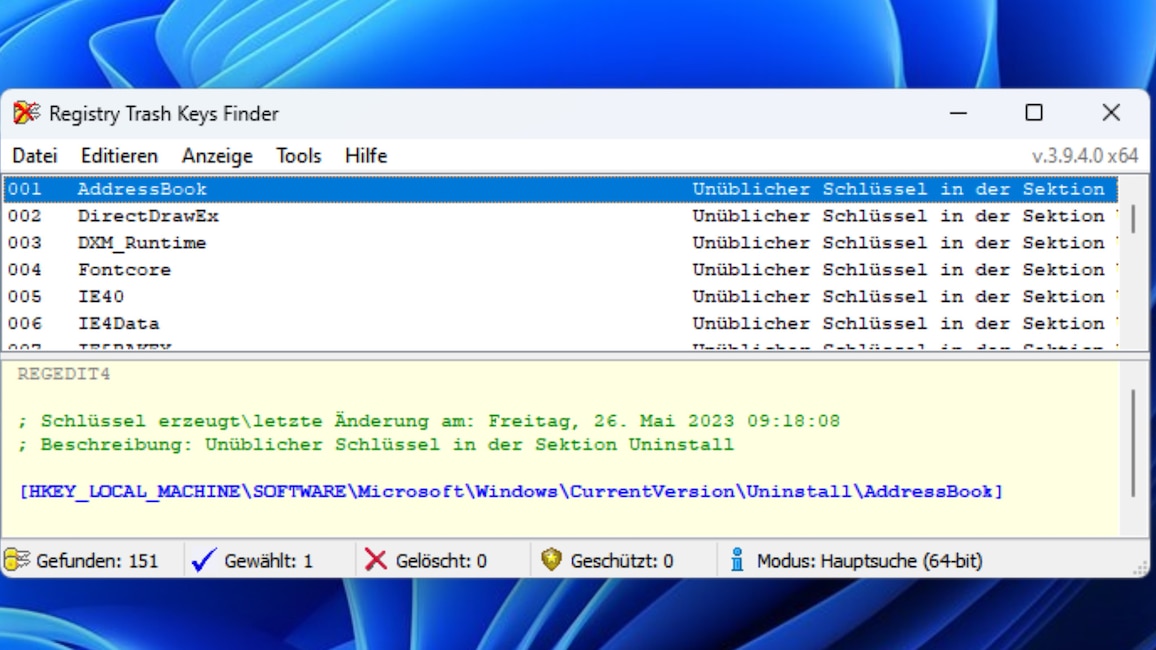Click the red X Gelöscht icon
This screenshot has width=1156, height=650.
(x=376, y=560)
